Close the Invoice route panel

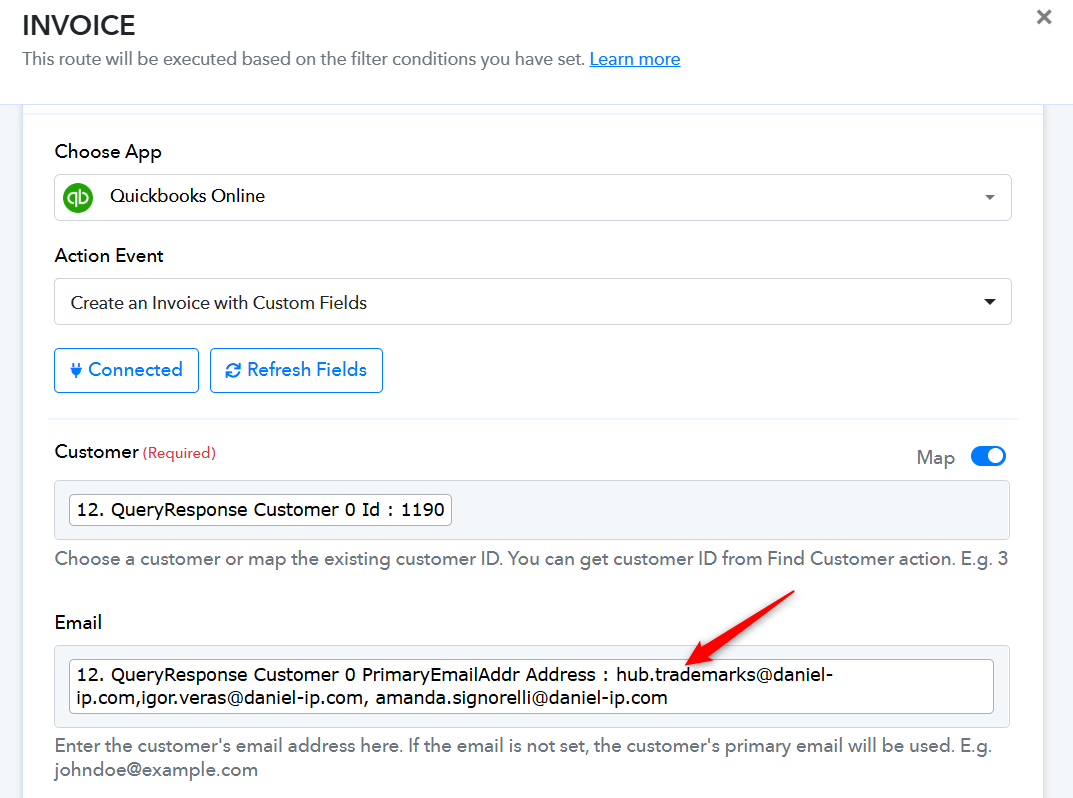1044,17
